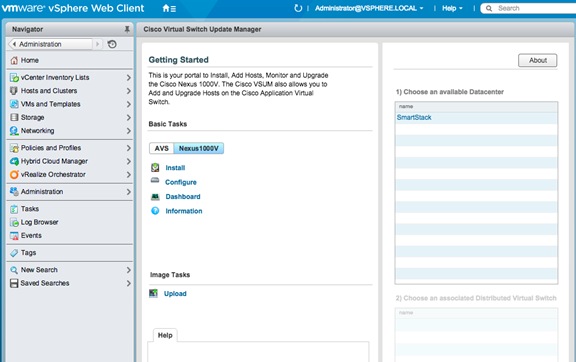
Task: Click Hosts and Clusters icon
Action: click(x=14, y=91)
